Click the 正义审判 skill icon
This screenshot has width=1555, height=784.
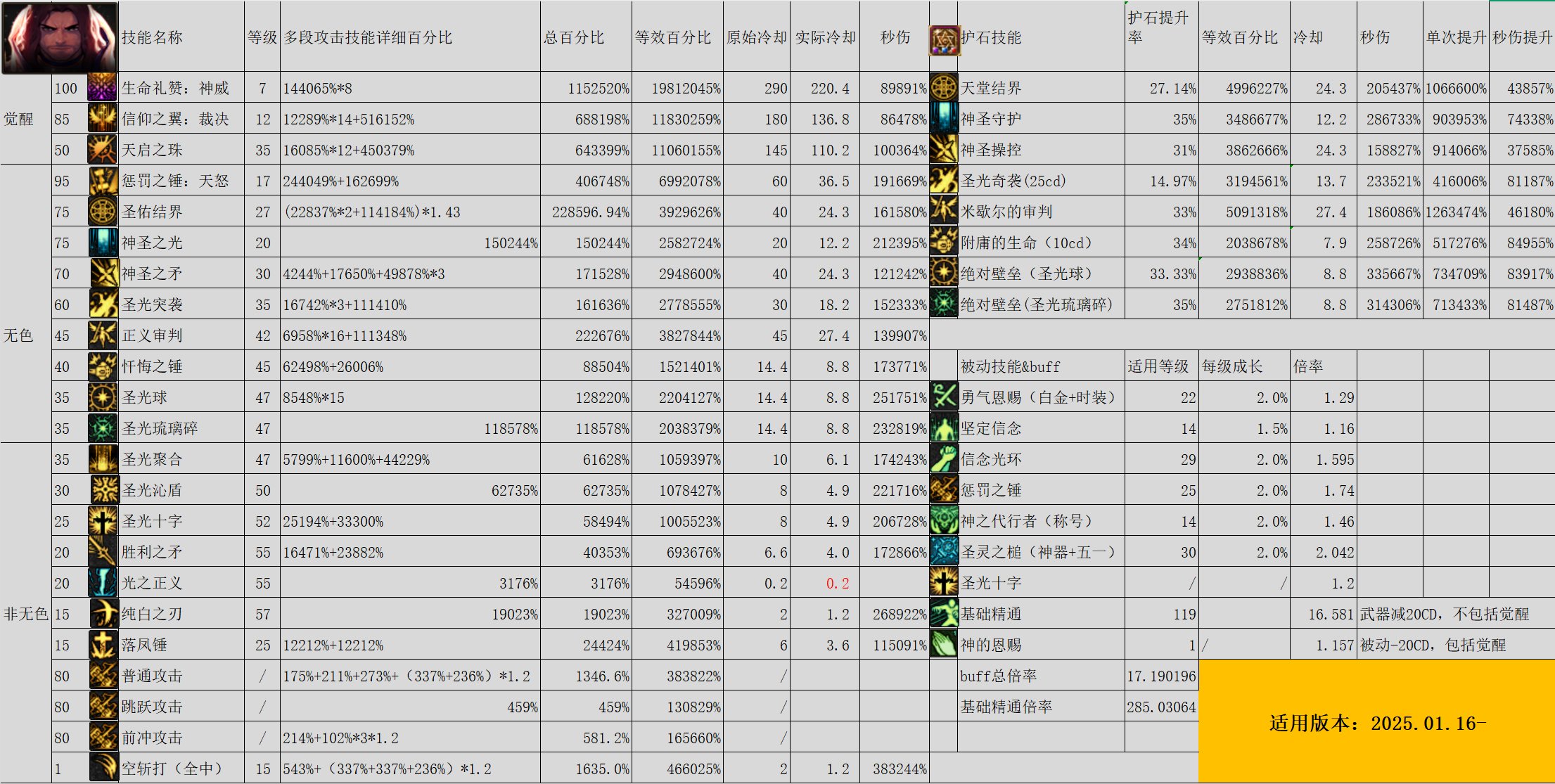point(103,335)
